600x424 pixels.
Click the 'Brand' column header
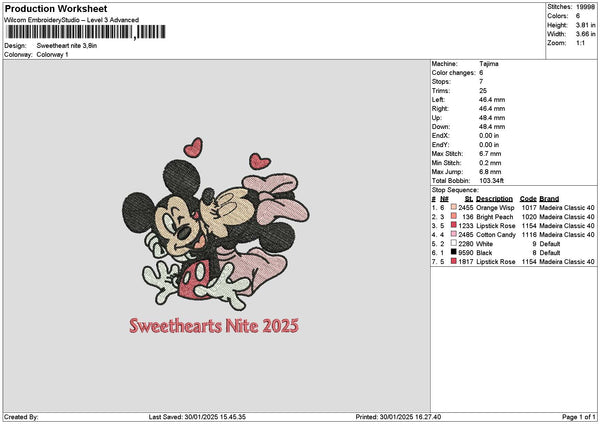point(549,199)
